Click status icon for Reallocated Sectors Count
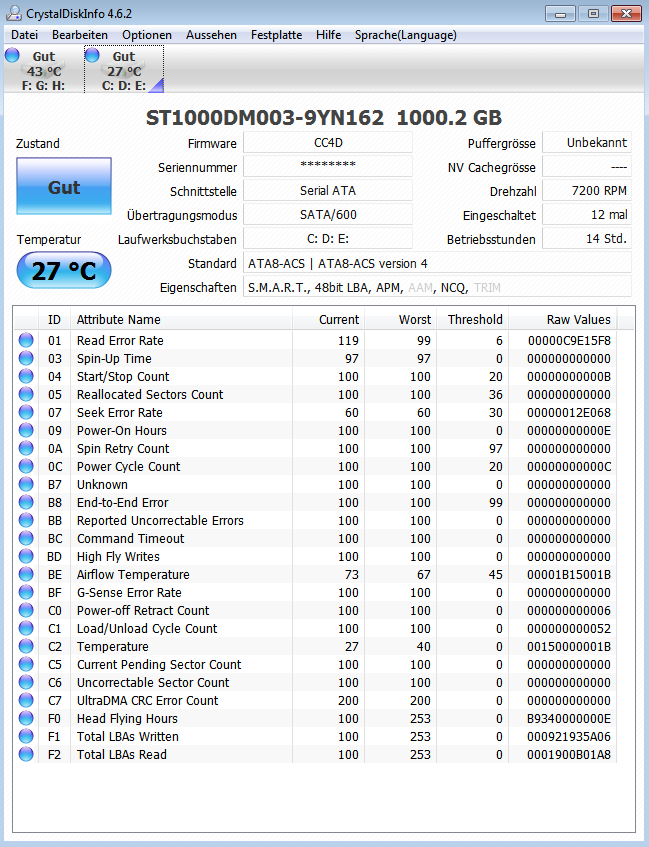This screenshot has width=649, height=847. [x=26, y=394]
